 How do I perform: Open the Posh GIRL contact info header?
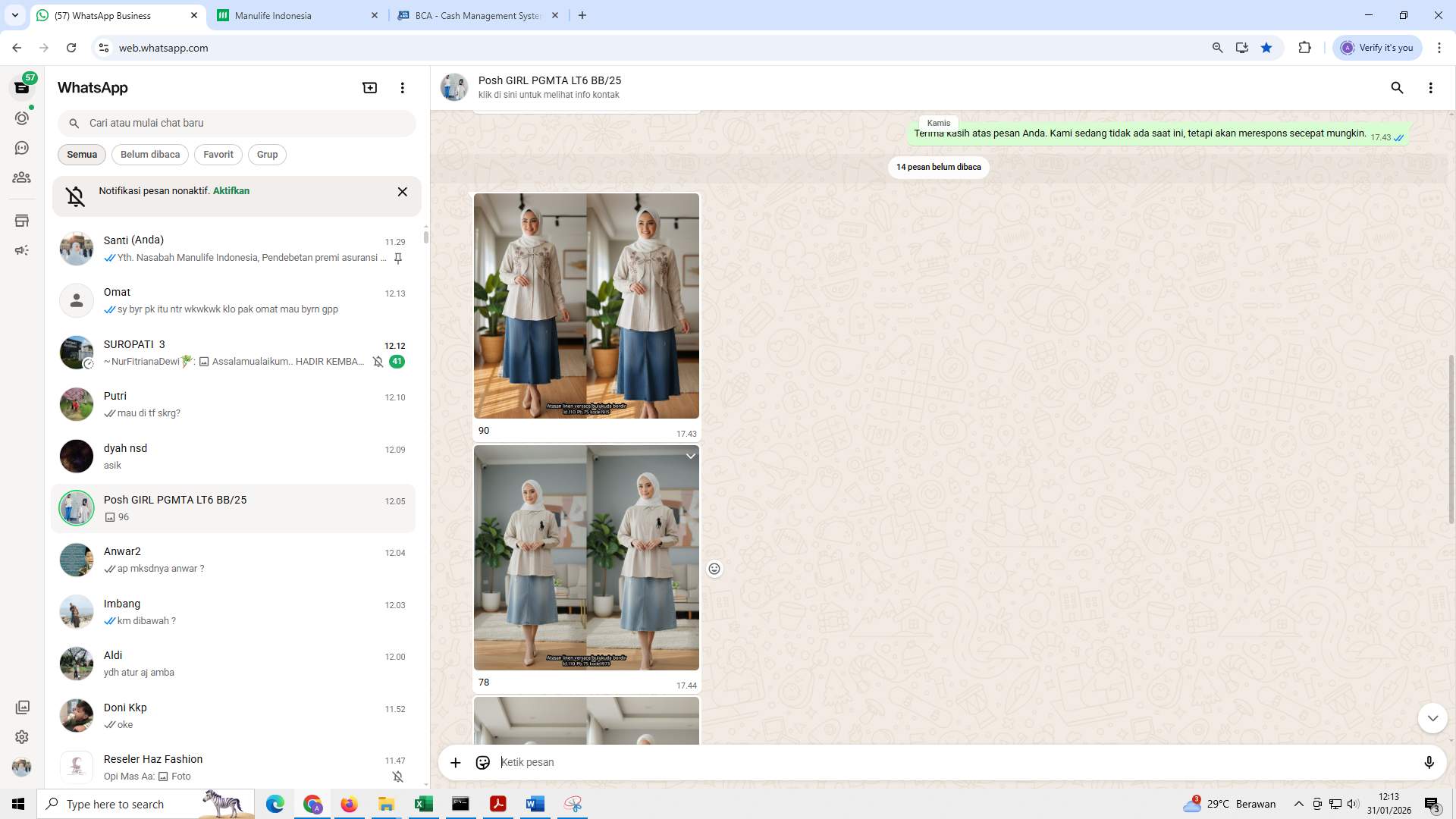point(550,87)
